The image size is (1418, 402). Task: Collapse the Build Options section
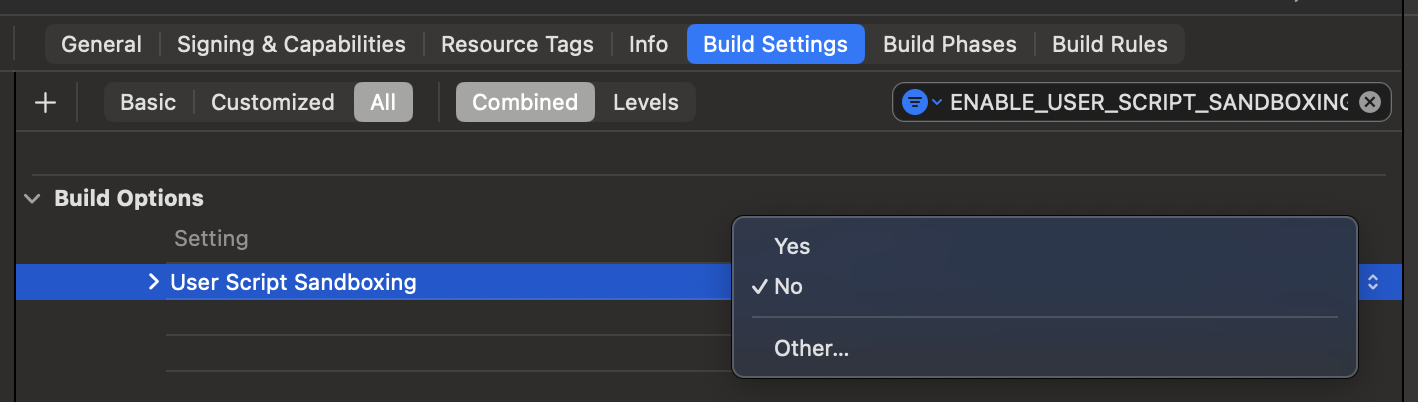[x=34, y=198]
